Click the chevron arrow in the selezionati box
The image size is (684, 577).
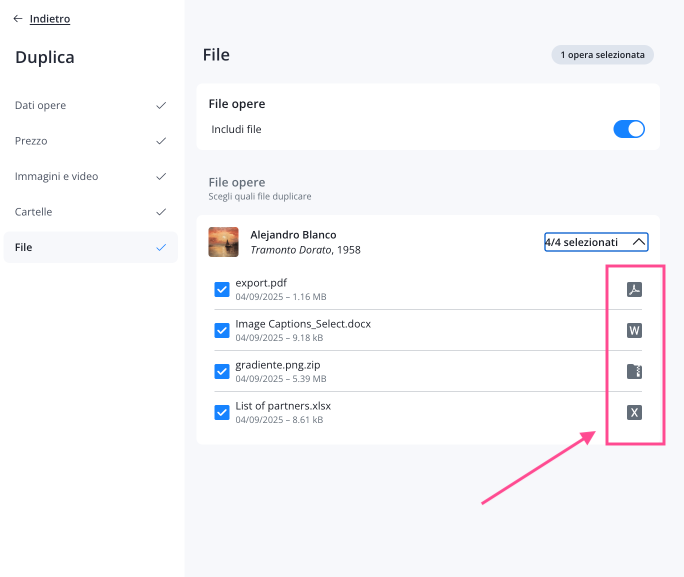(639, 242)
